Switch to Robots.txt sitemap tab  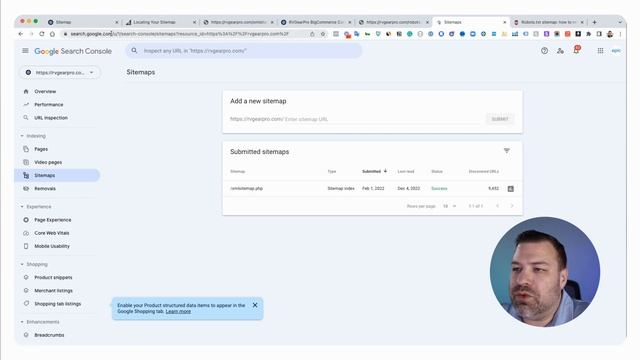coord(549,22)
